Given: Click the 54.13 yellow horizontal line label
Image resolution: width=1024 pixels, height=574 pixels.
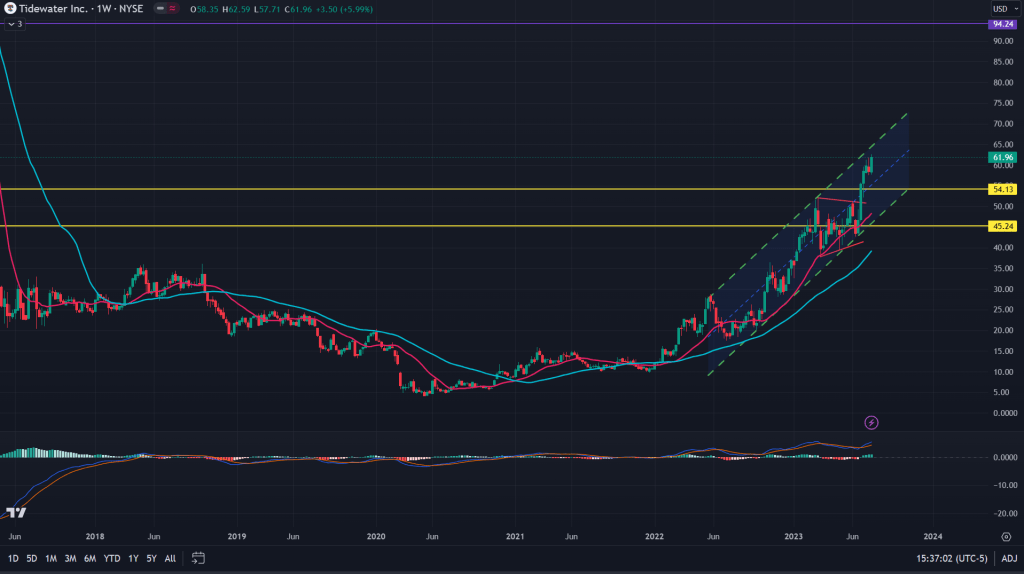Looking at the screenshot, I should [x=1002, y=189].
